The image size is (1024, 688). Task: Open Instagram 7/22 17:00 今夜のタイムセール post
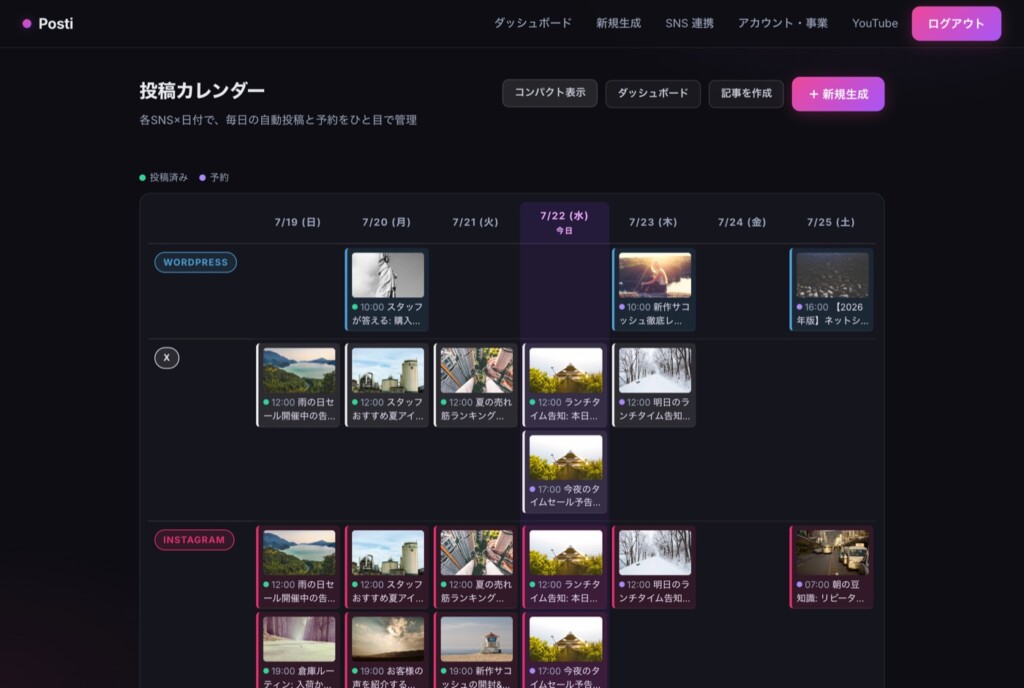pos(565,651)
